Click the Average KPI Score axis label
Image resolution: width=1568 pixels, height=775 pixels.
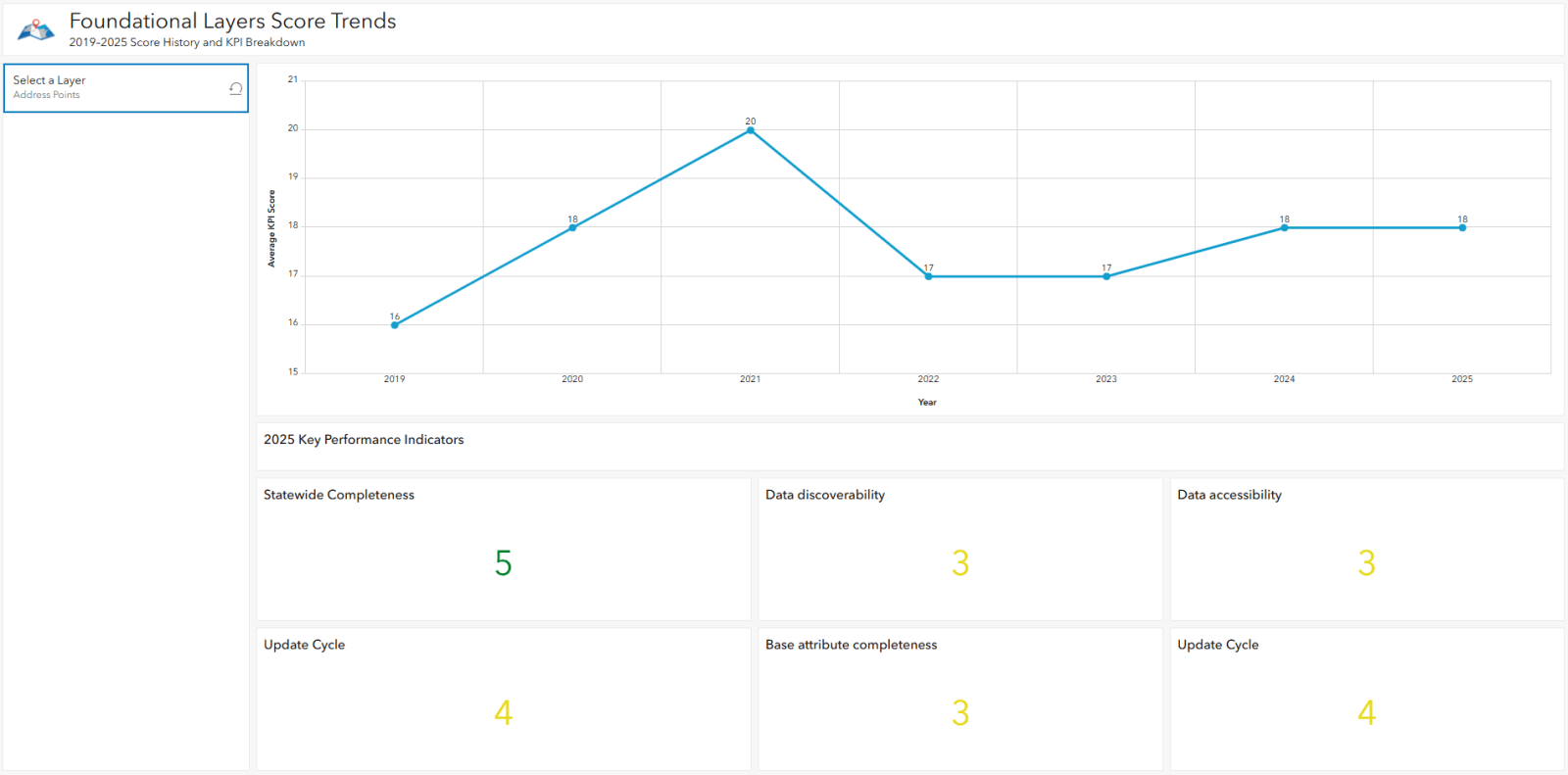pyautogui.click(x=271, y=228)
